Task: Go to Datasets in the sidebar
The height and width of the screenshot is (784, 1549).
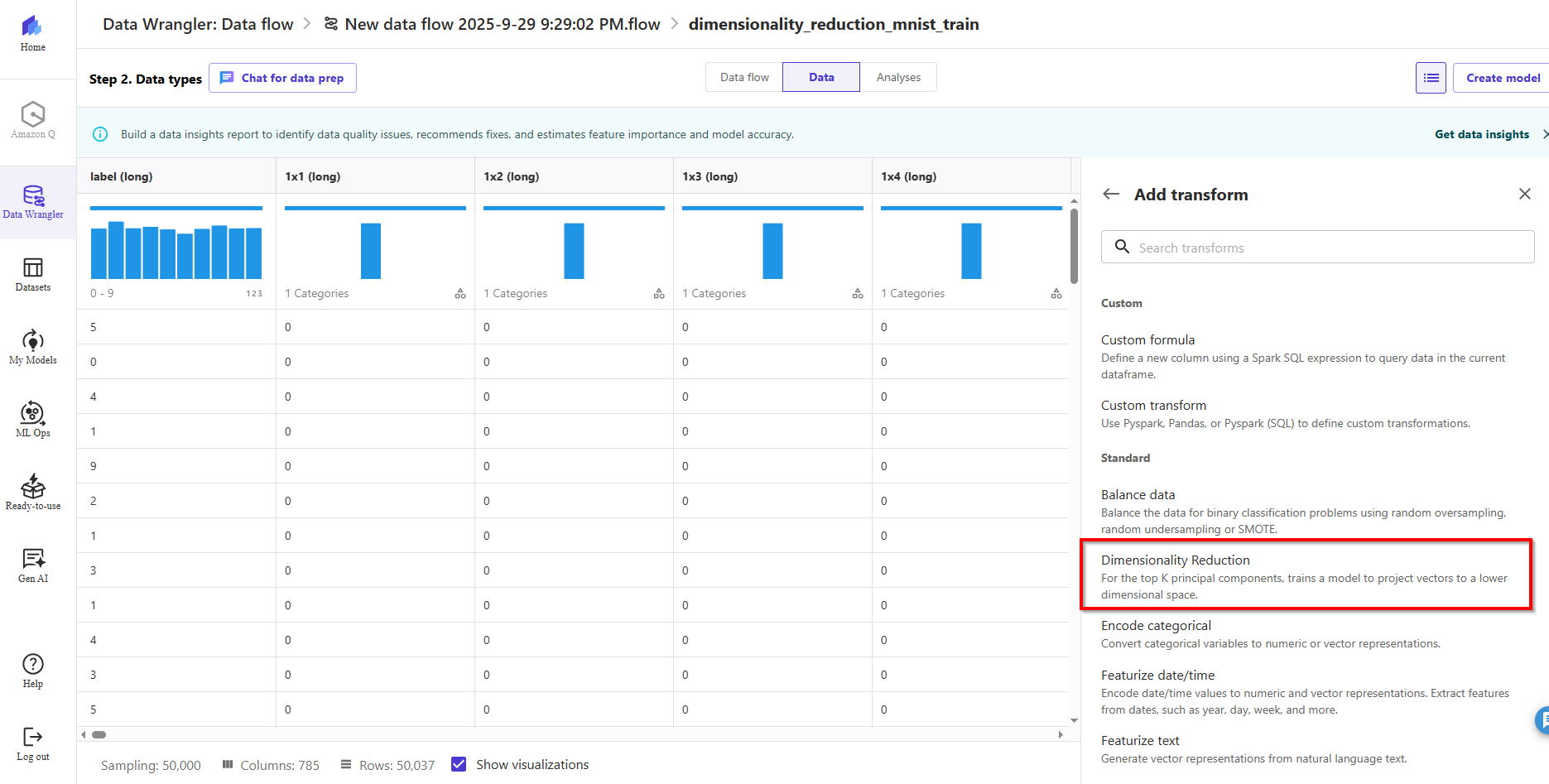Action: pyautogui.click(x=33, y=274)
